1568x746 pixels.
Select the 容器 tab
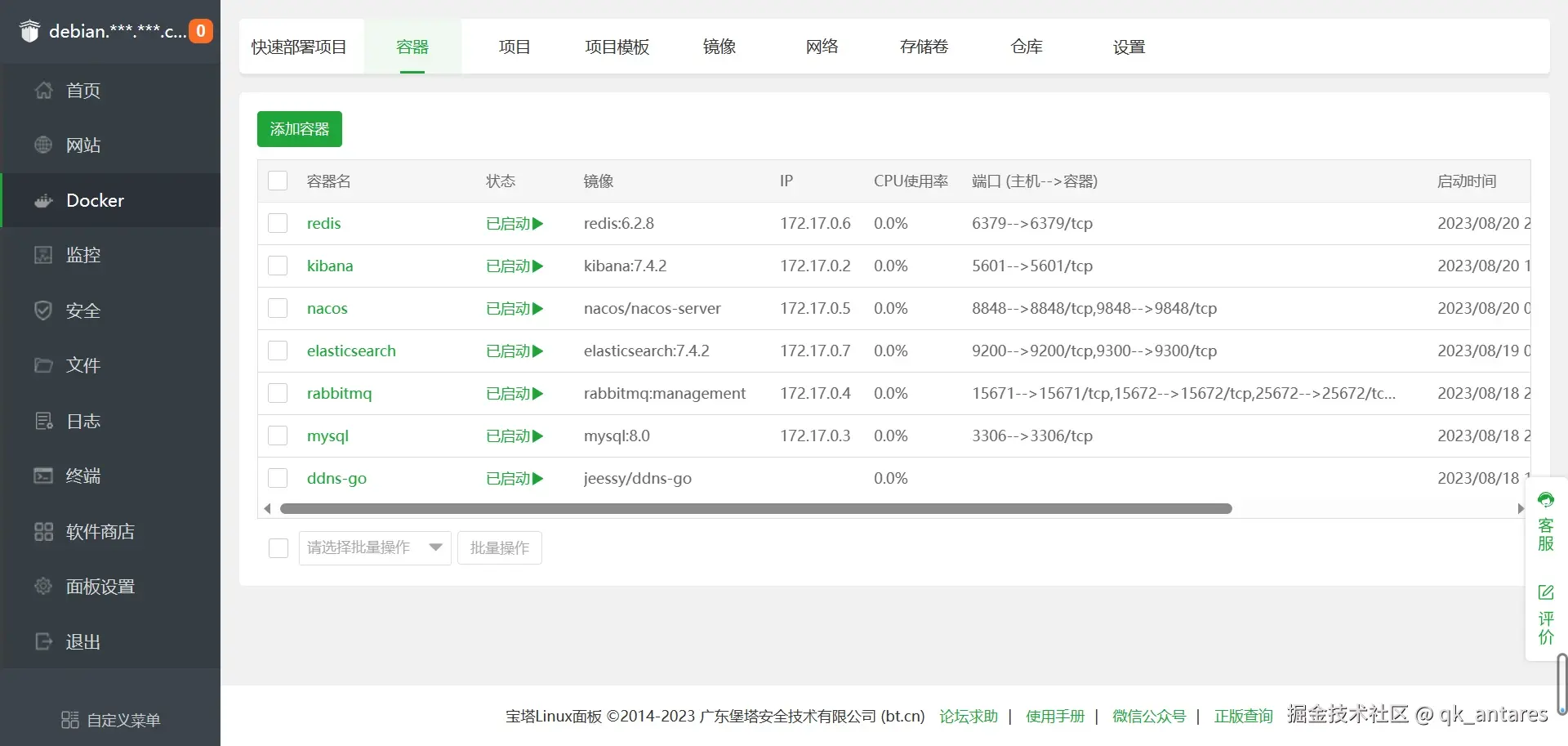click(412, 47)
